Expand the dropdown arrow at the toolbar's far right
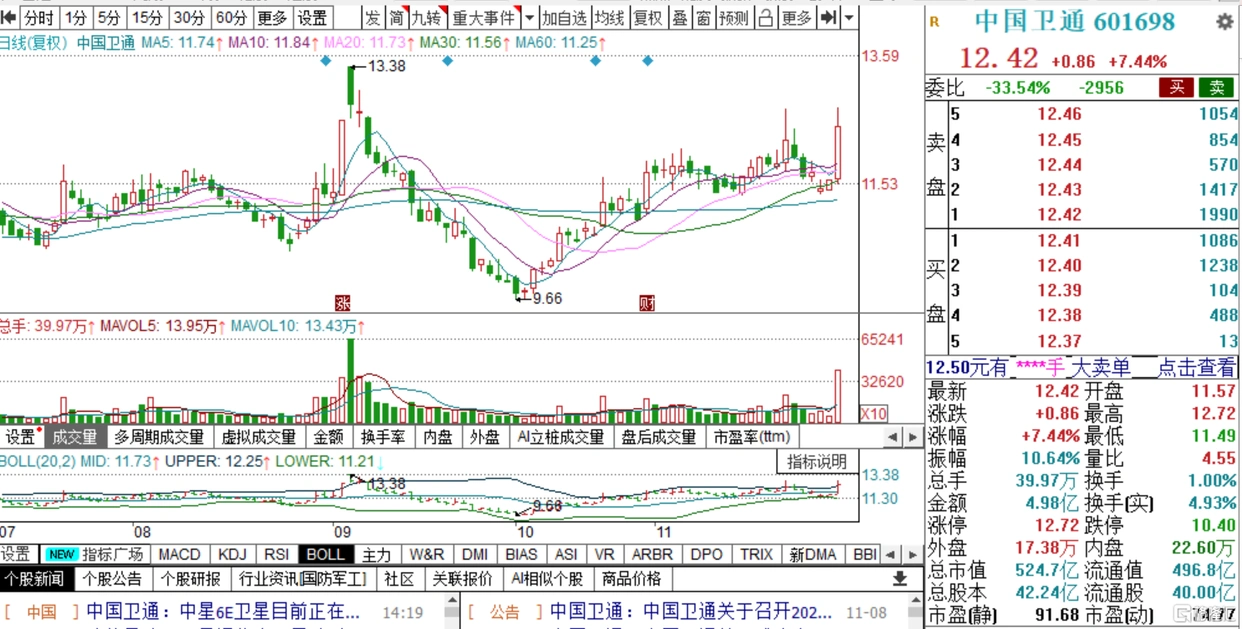Screen dimensions: 1242x629 tap(849, 18)
